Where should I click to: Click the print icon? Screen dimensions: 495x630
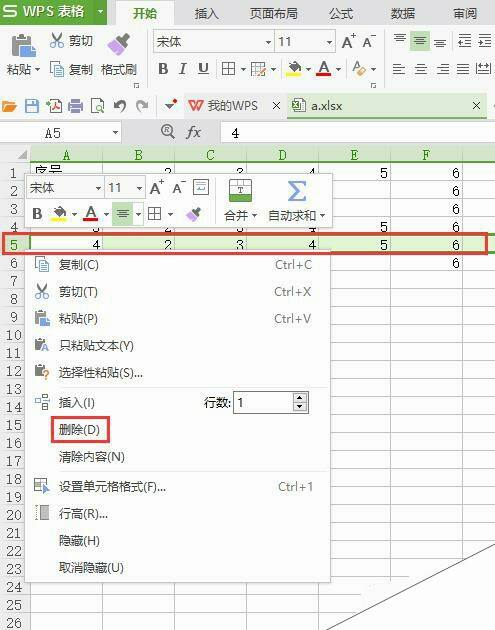pos(76,106)
